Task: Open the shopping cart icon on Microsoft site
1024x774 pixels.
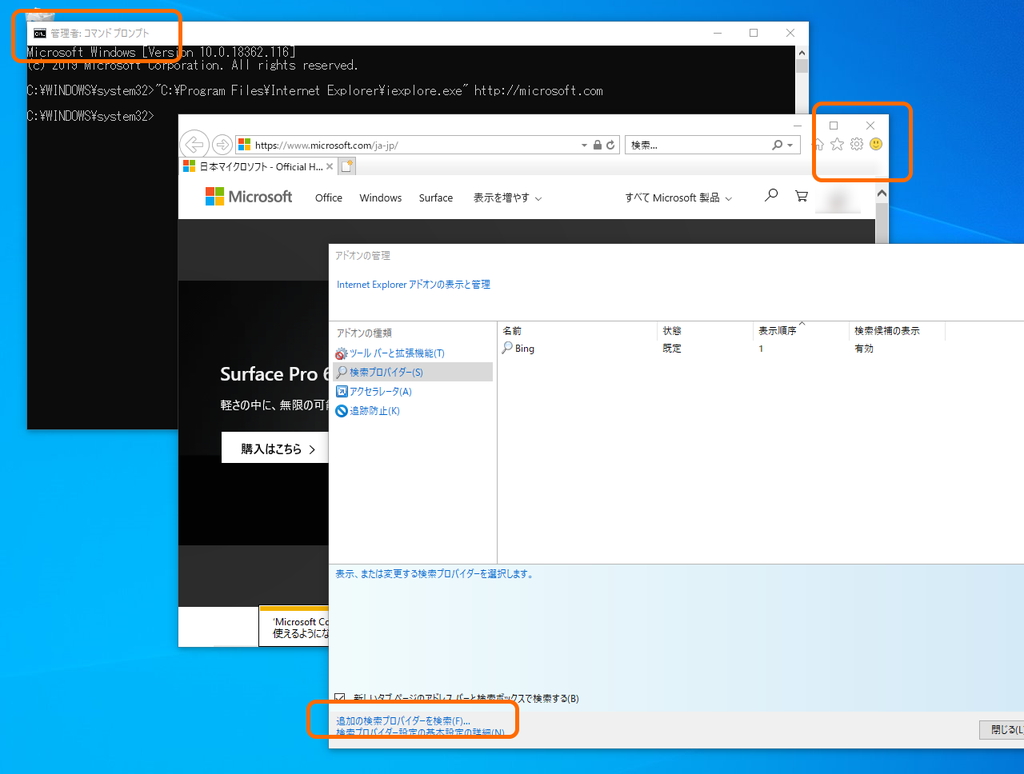Action: coord(801,196)
